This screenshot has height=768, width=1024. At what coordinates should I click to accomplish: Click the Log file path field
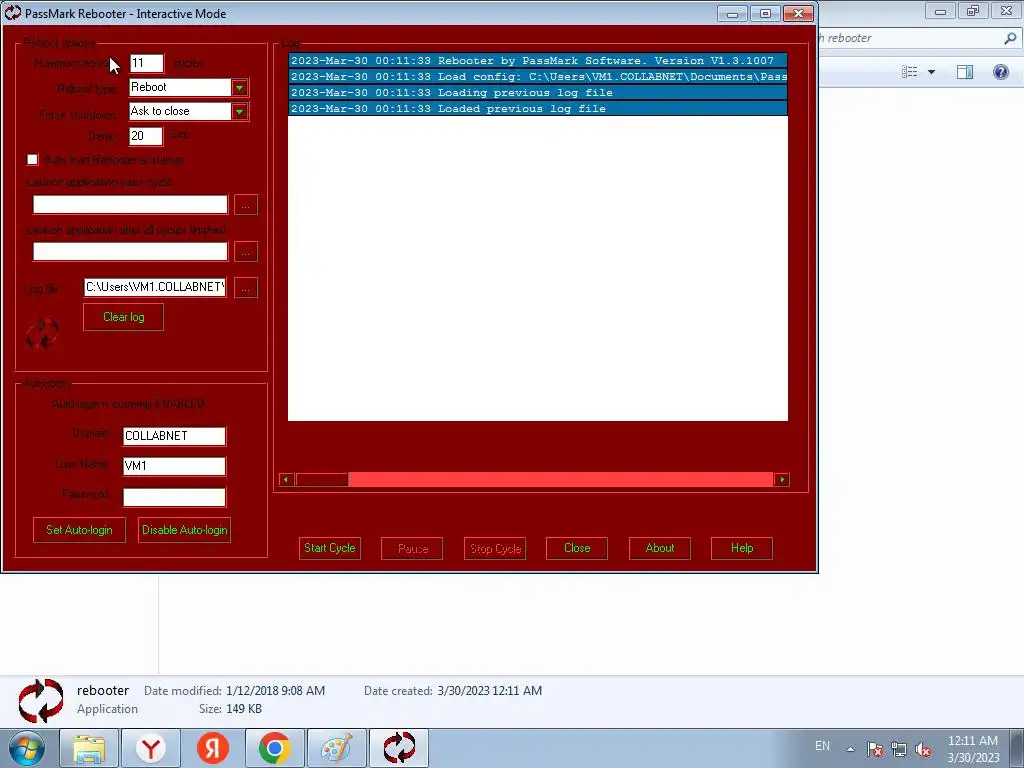click(x=155, y=287)
